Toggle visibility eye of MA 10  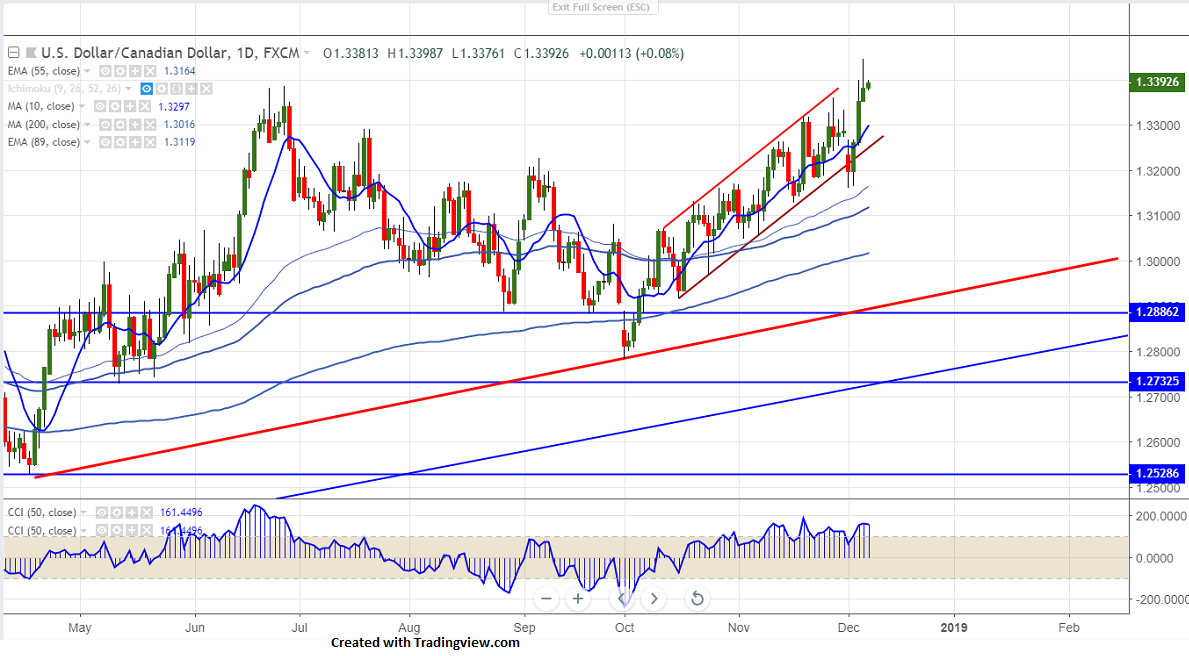[100, 106]
